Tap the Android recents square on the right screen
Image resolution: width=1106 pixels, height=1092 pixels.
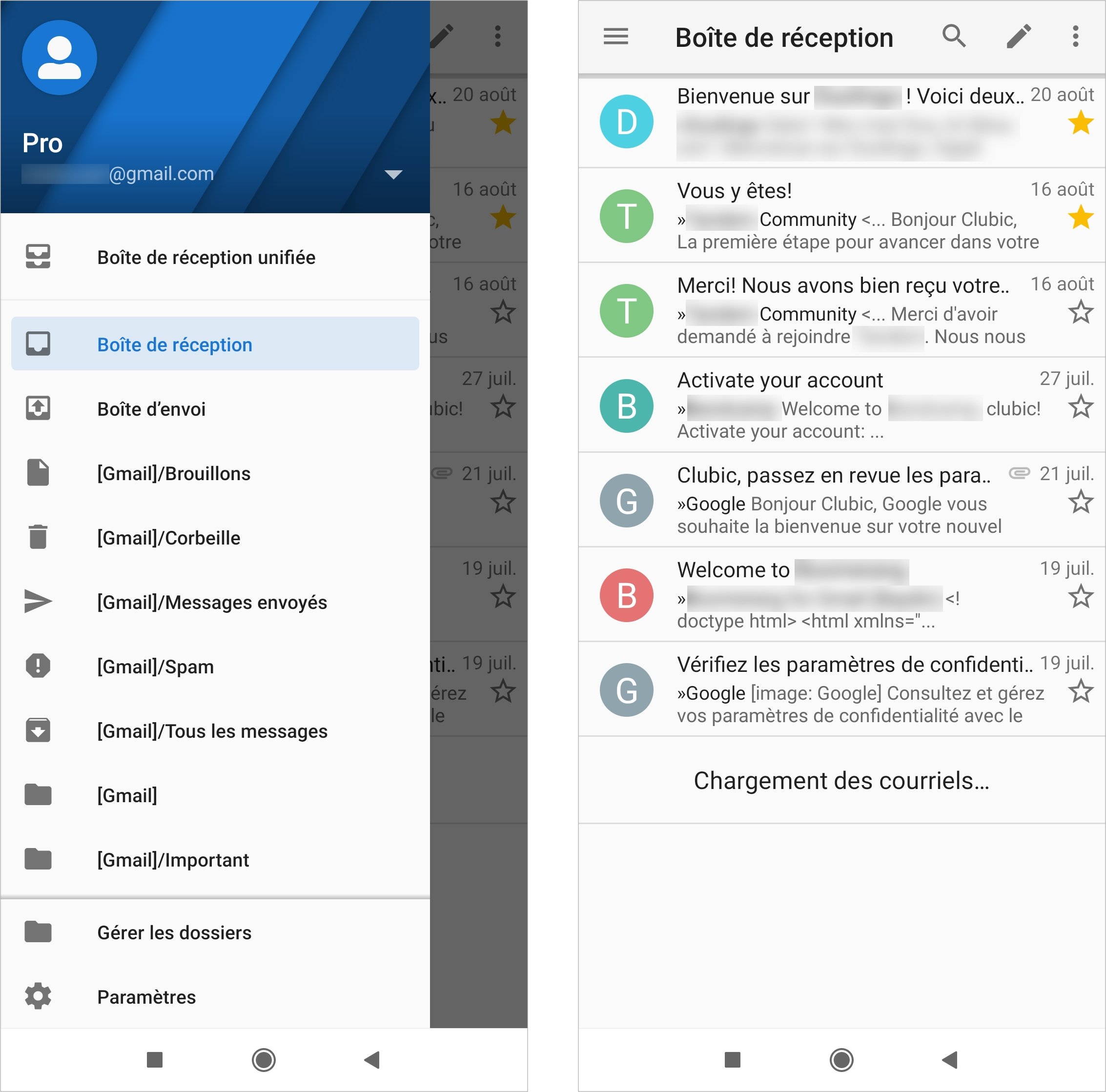733,1060
